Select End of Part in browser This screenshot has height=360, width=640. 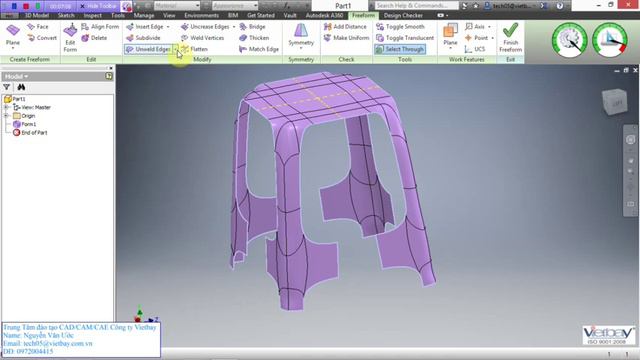[x=30, y=133]
